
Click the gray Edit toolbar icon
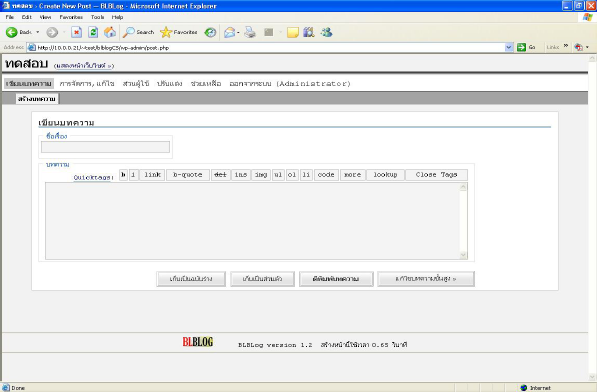click(x=269, y=32)
